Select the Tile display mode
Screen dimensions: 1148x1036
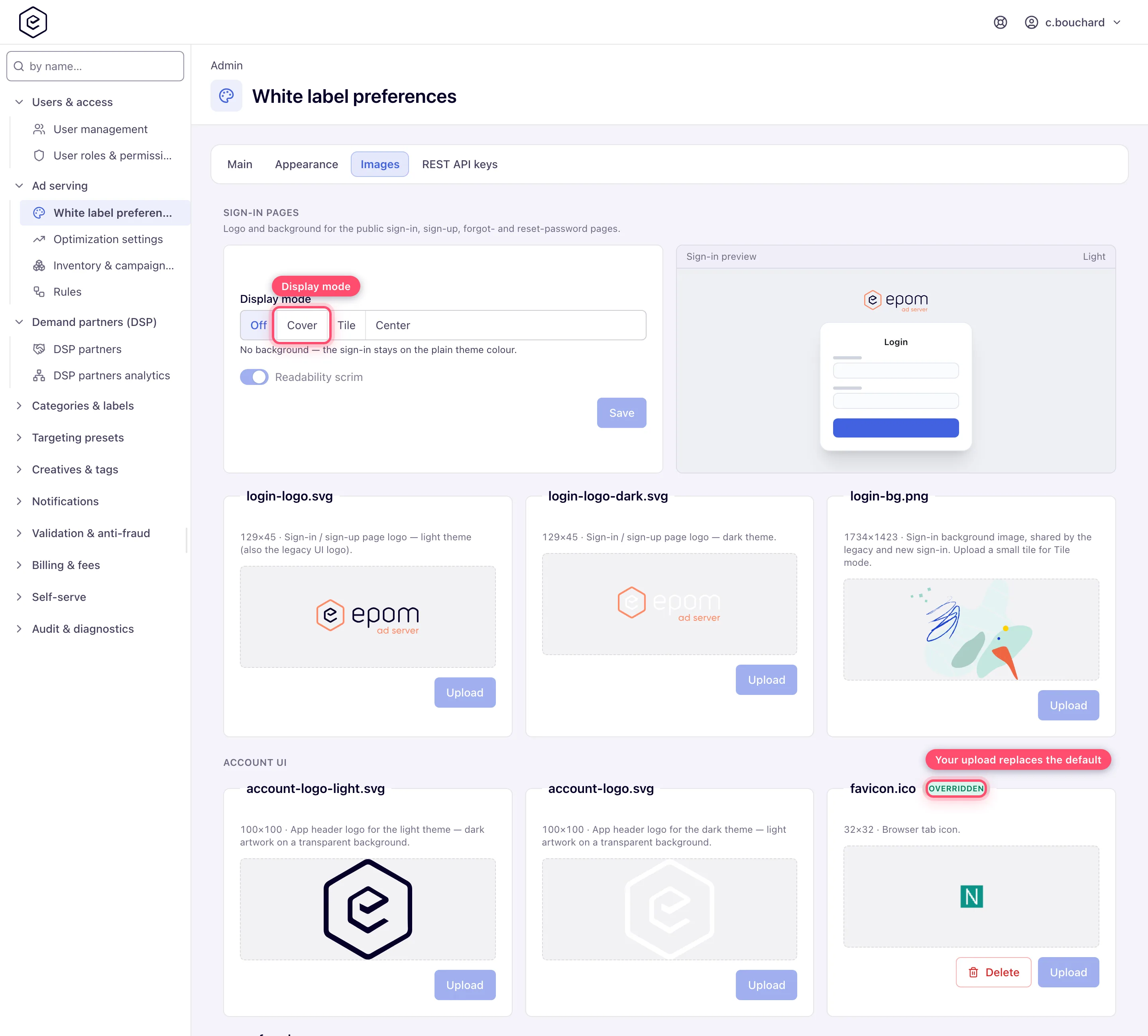(346, 325)
